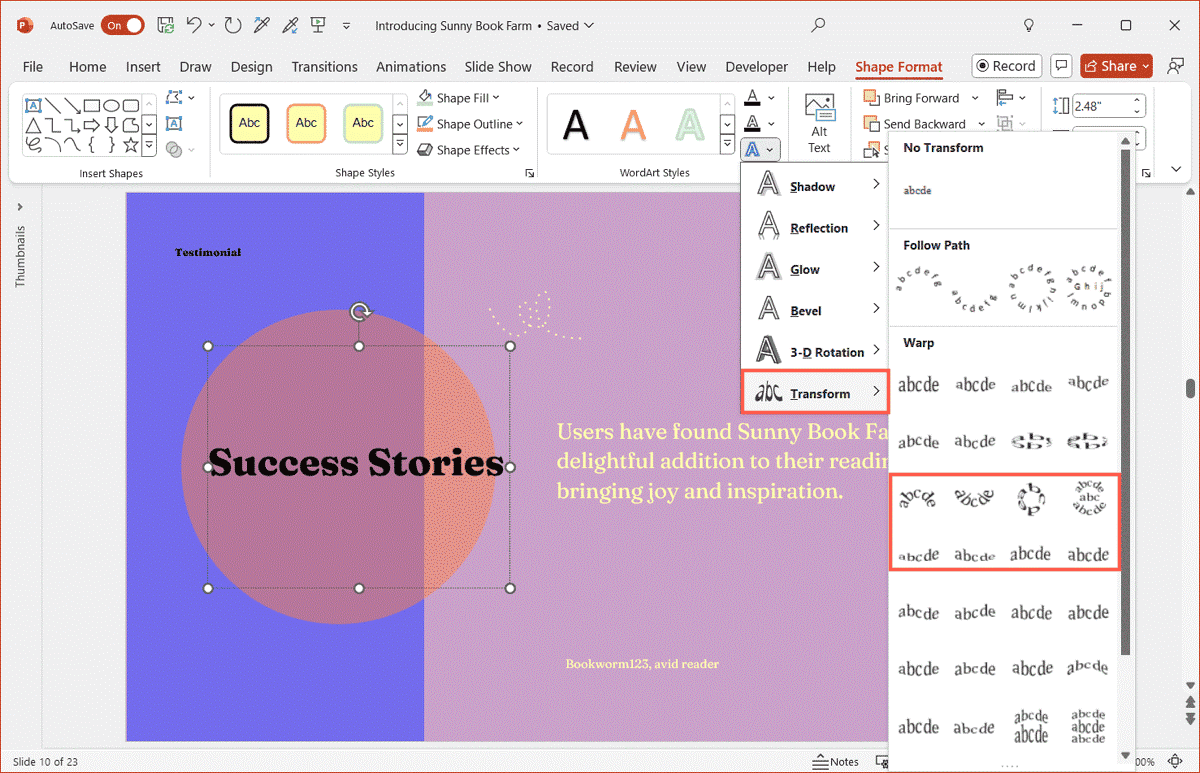Open the Reflection submenu
Viewport: 1200px width, 773px height.
[814, 228]
